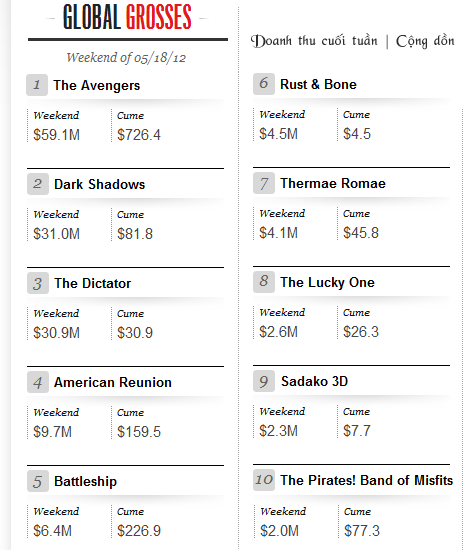The image size is (468, 550).
Task: Open The Avengers title link
Action: tap(96, 86)
